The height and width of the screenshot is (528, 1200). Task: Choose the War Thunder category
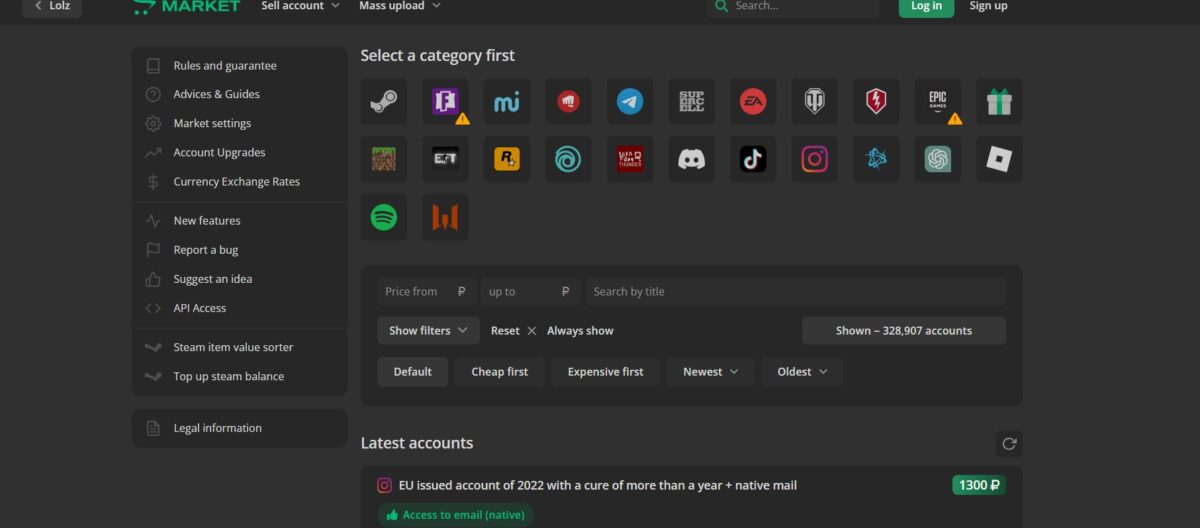(630, 159)
